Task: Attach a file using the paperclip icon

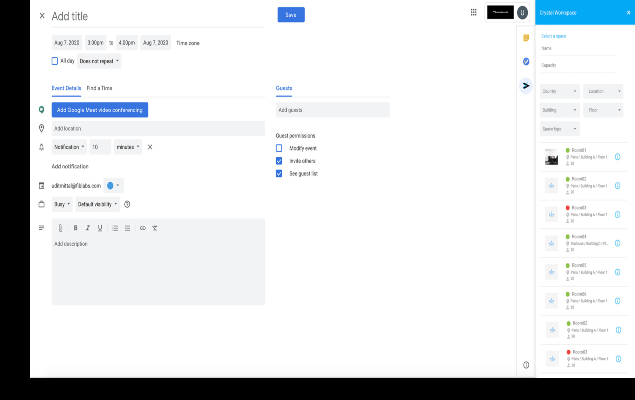Action: (60, 228)
